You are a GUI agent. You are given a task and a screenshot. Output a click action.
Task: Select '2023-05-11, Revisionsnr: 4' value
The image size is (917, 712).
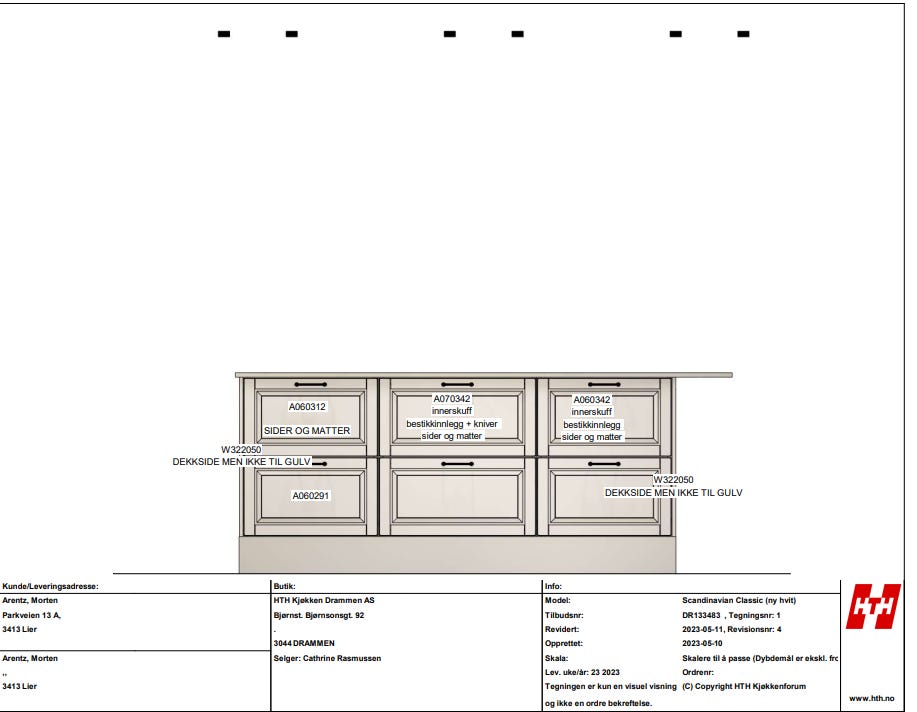pos(732,629)
